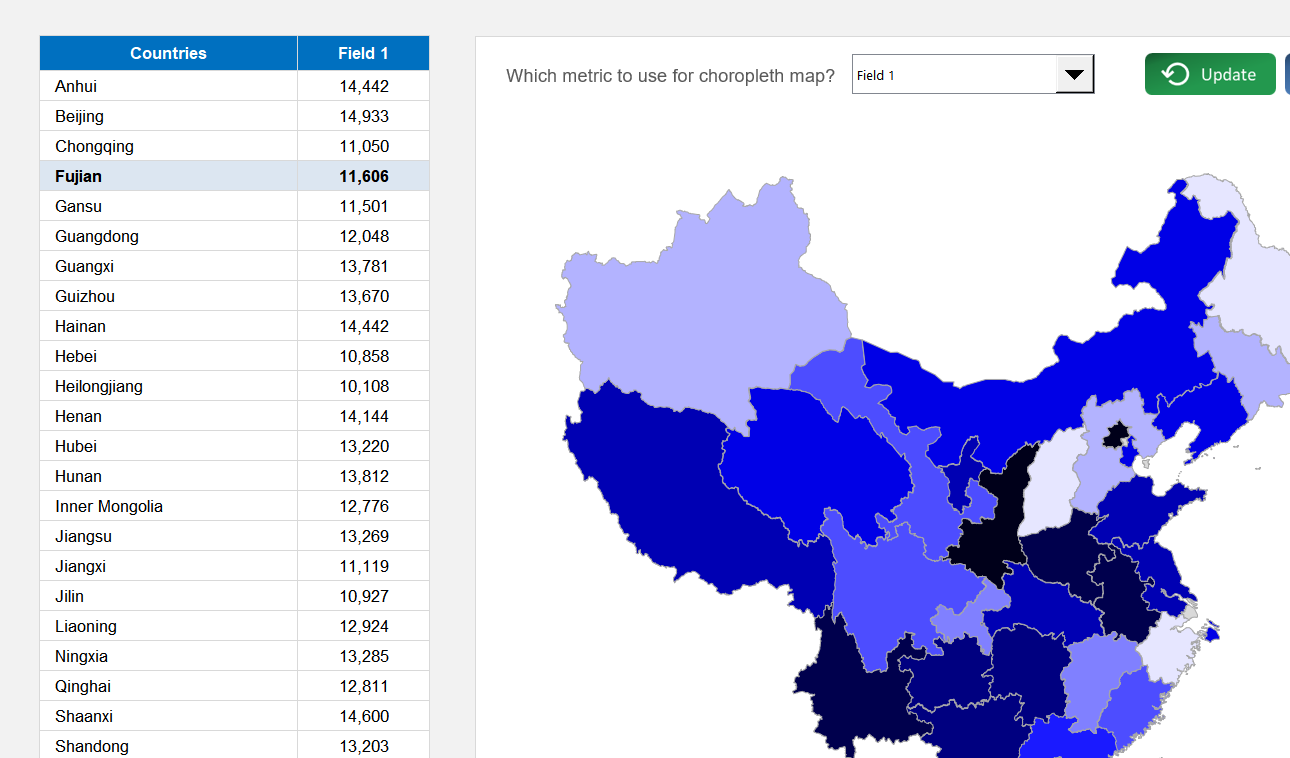Select the highlighted Fujian row
This screenshot has width=1290, height=758.
tap(168, 176)
